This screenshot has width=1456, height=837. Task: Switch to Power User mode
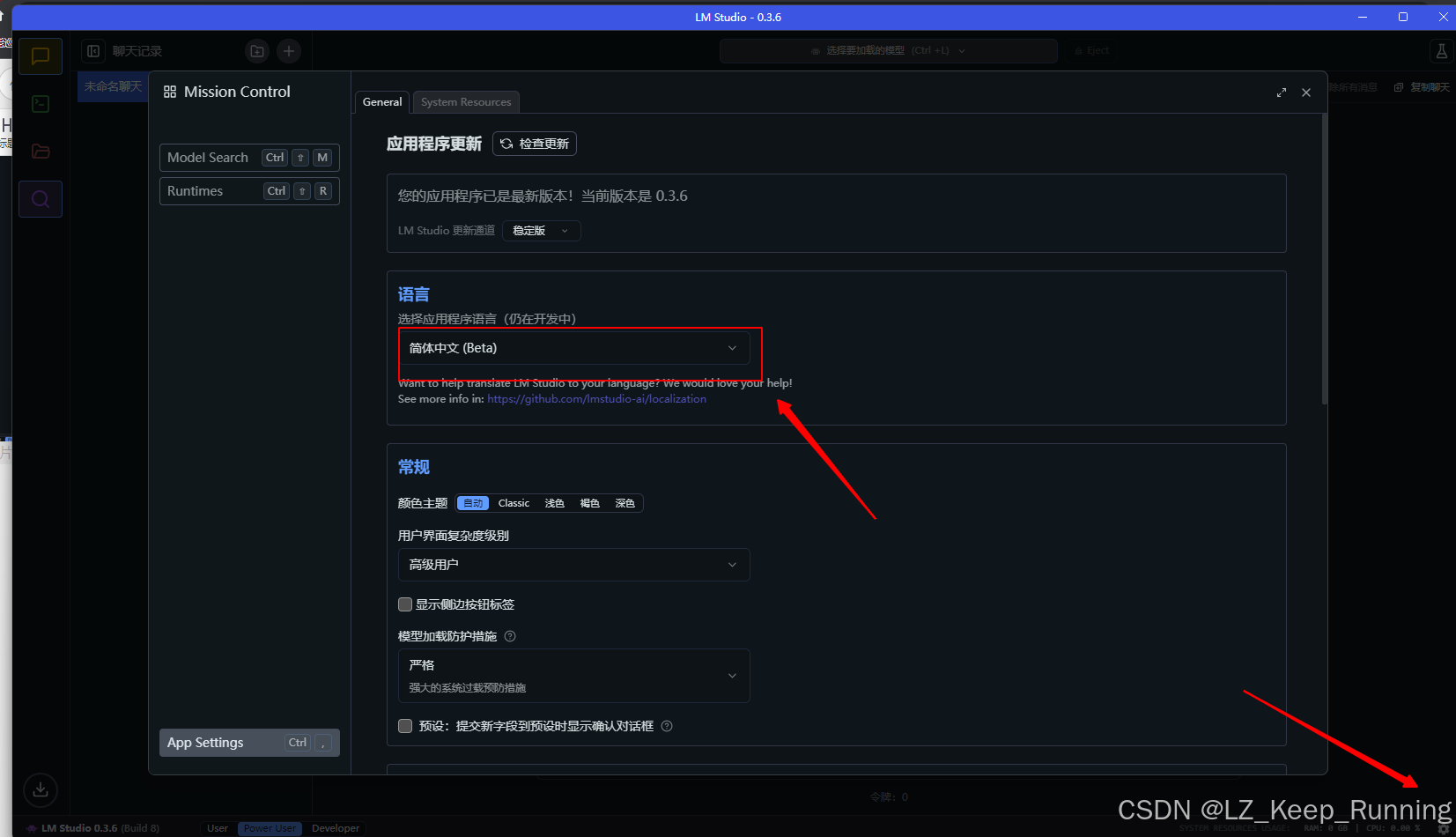[x=270, y=828]
